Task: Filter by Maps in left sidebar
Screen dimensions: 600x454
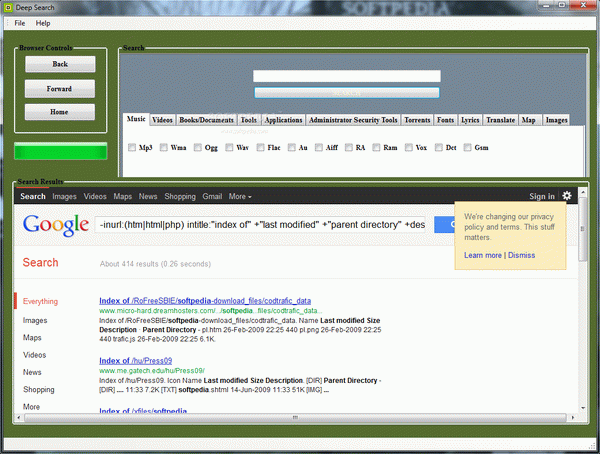Action: [32, 338]
